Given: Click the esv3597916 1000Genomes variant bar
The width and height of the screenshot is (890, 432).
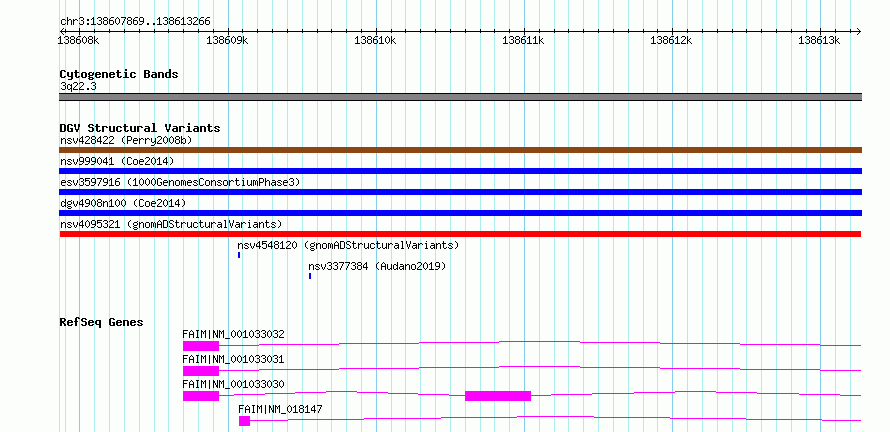Looking at the screenshot, I should click(460, 192).
